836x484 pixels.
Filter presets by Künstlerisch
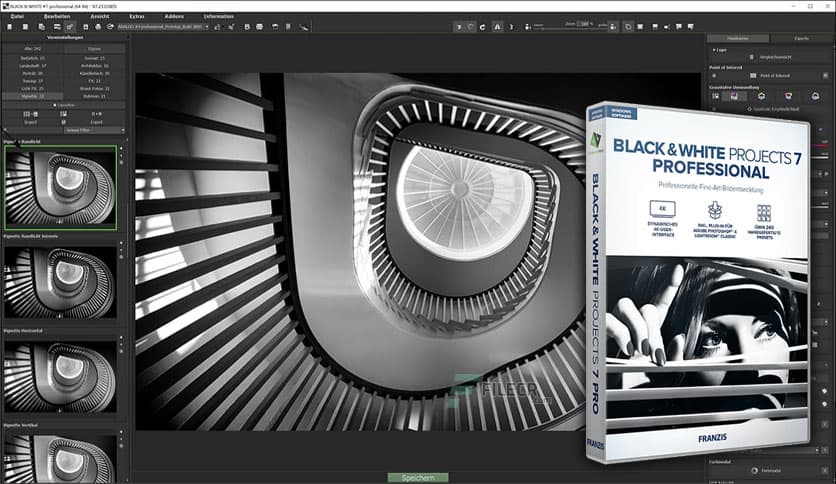point(94,73)
